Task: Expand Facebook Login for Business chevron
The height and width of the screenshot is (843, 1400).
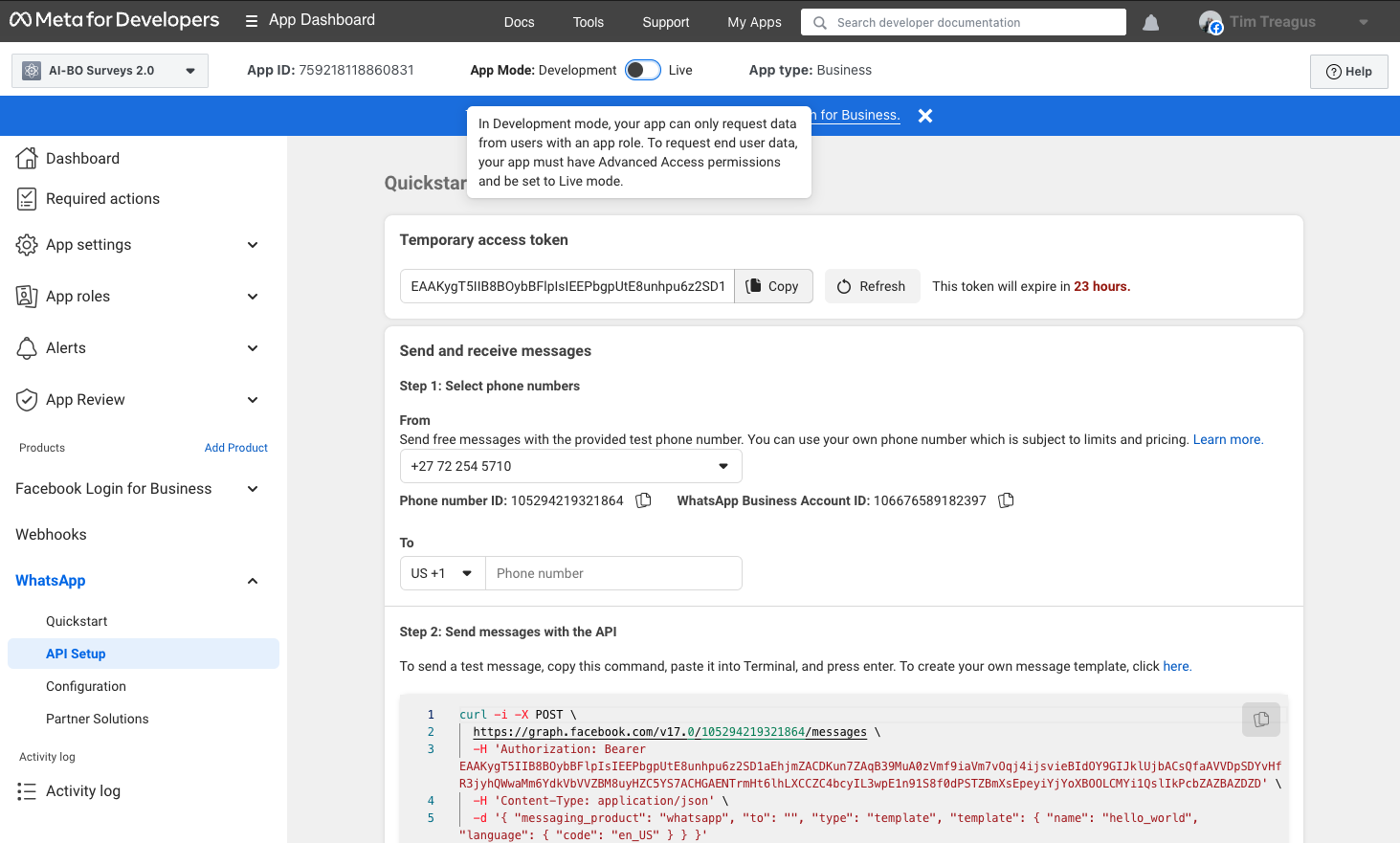Action: point(253,489)
